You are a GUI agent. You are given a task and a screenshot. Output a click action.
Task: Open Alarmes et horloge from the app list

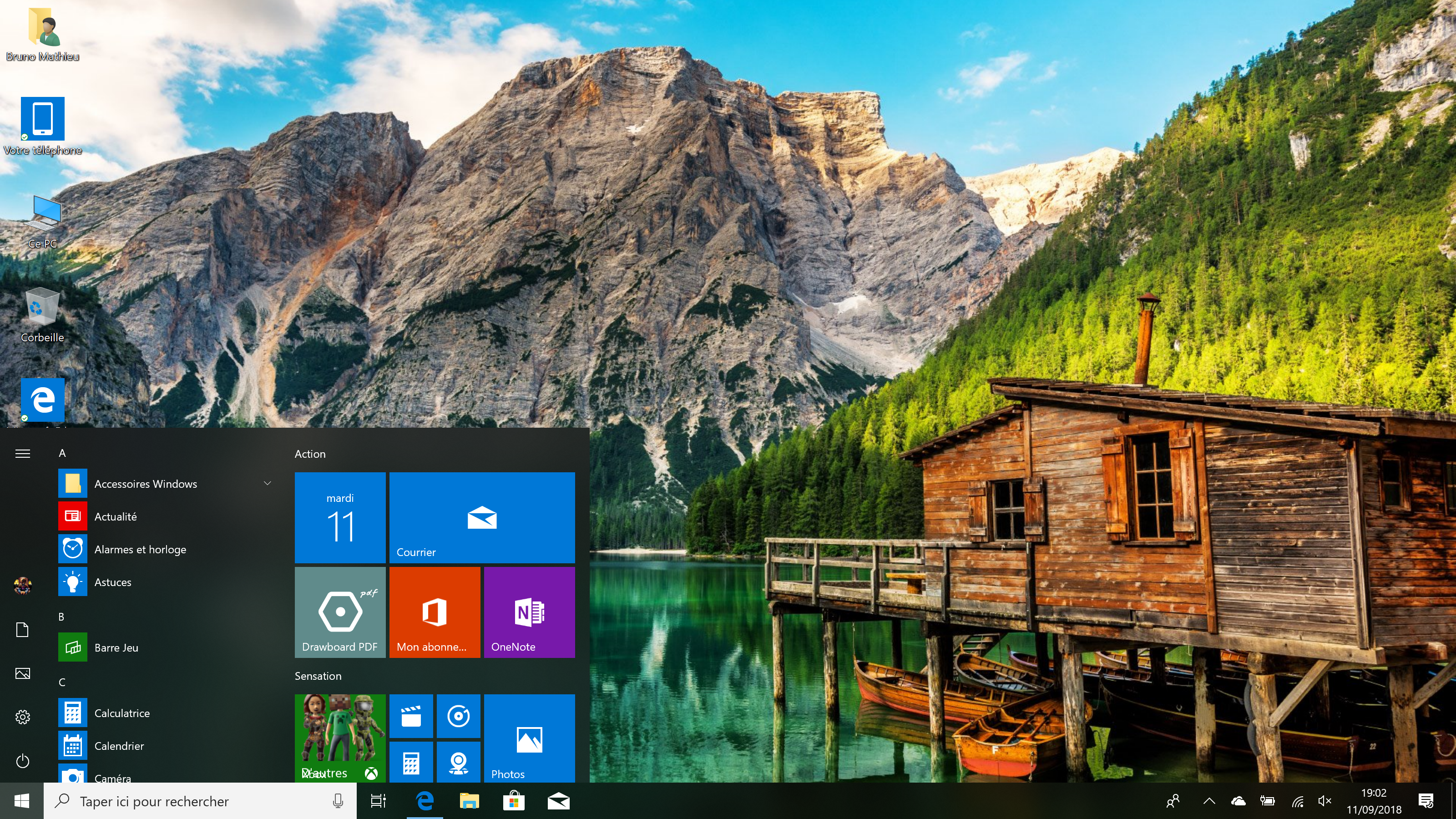point(140,549)
